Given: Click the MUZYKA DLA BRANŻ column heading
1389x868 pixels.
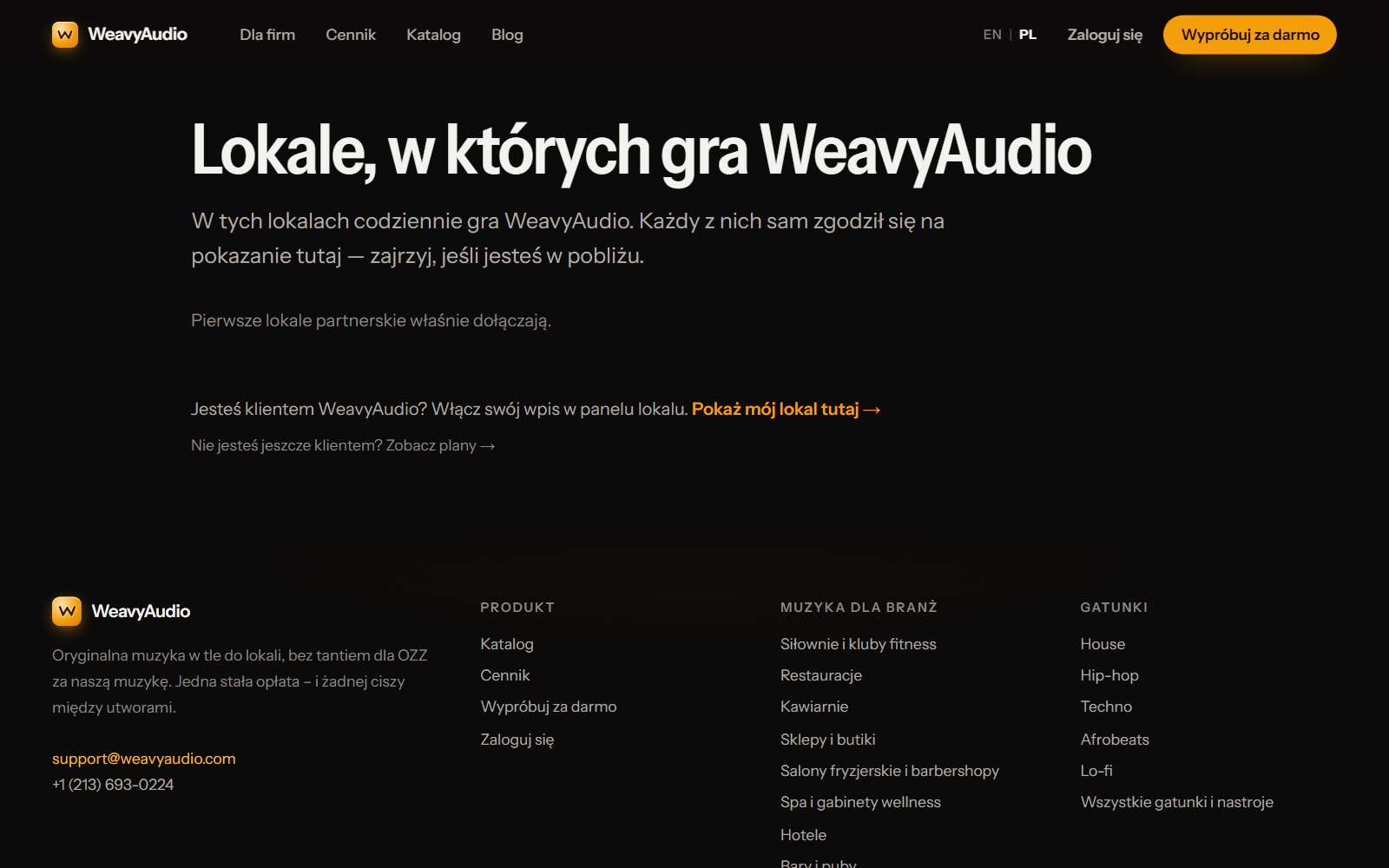Looking at the screenshot, I should pos(859,608).
